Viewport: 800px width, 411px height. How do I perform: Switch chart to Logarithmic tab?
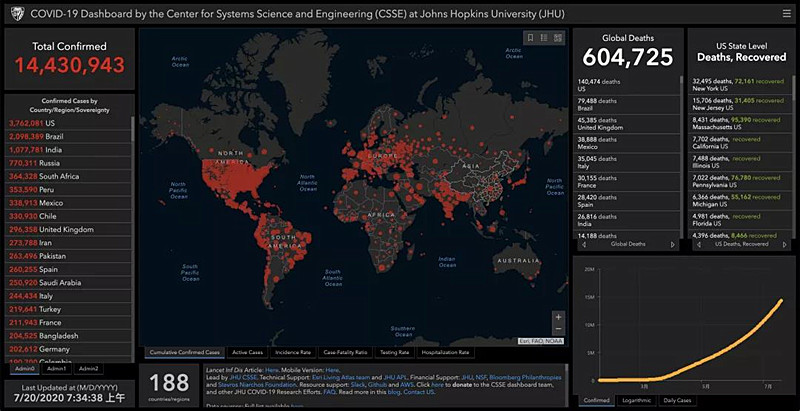[x=636, y=400]
